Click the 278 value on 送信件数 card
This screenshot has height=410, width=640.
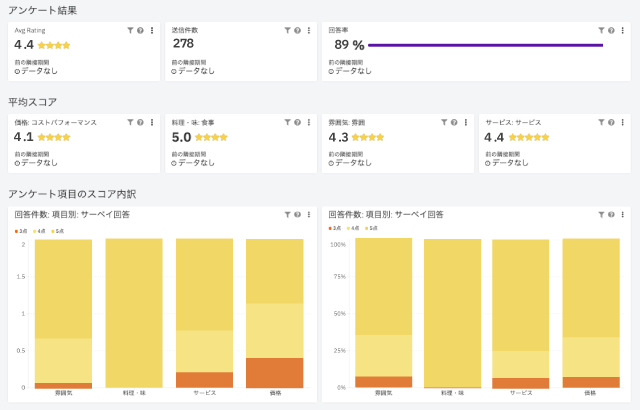tap(183, 44)
